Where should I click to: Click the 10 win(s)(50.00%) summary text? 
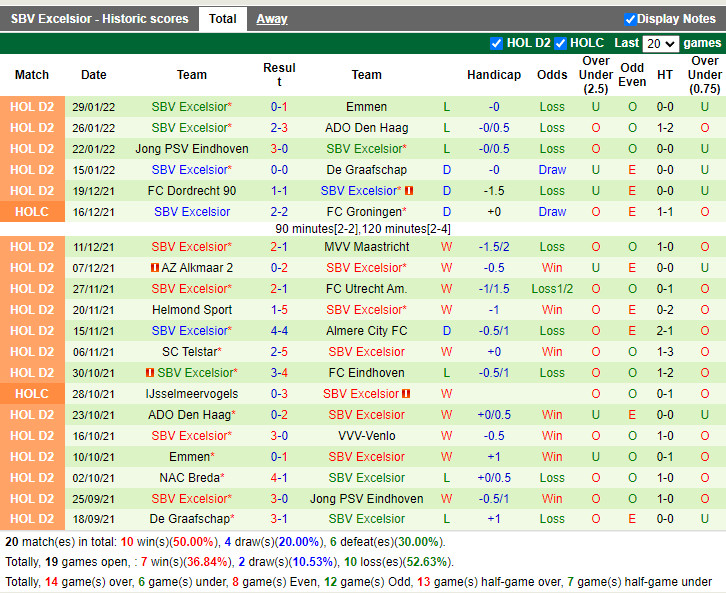pyautogui.click(x=169, y=542)
